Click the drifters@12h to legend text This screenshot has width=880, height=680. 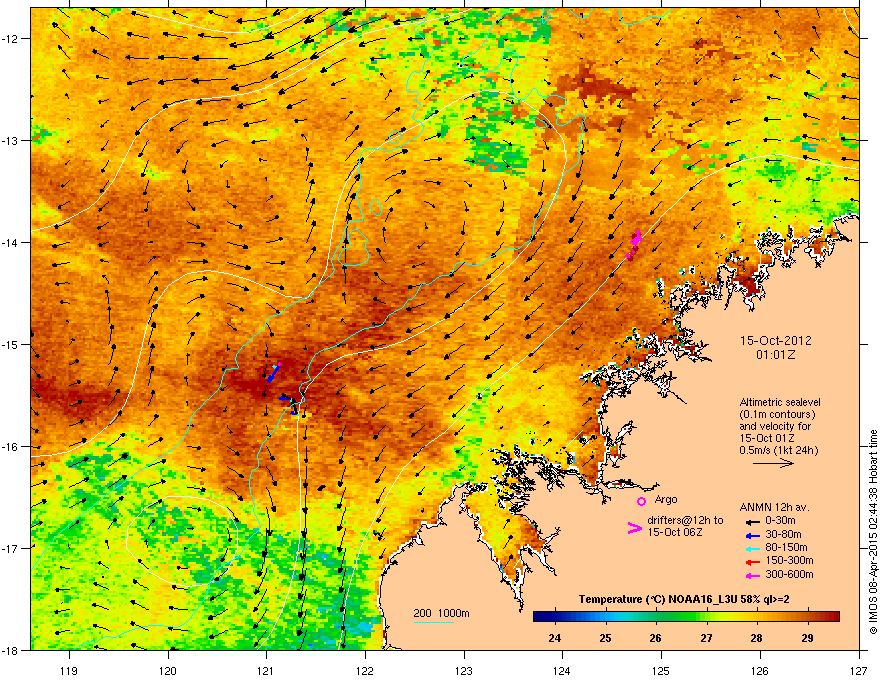point(685,520)
